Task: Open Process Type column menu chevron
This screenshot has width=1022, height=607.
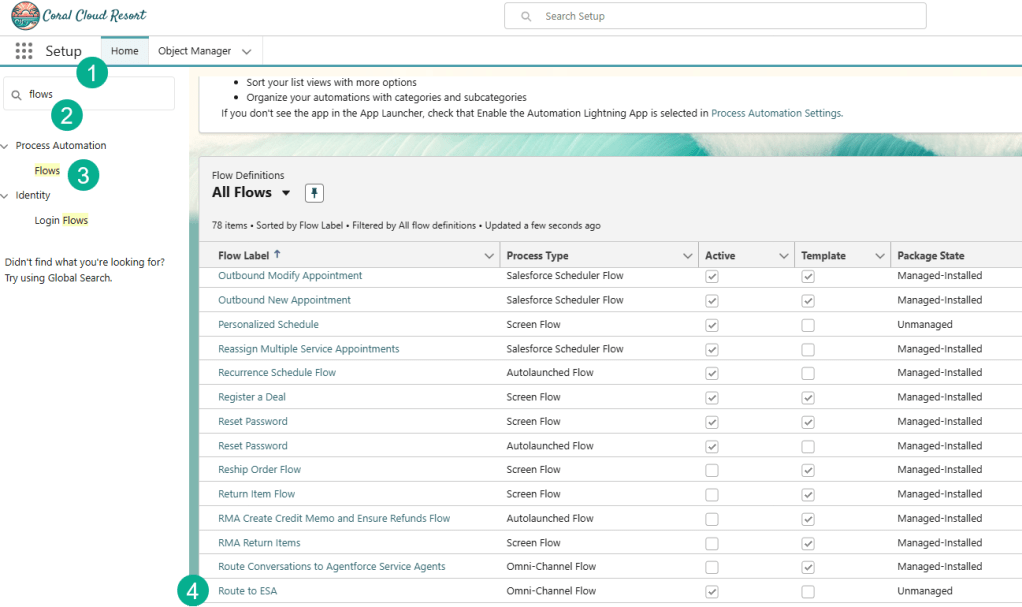Action: 687,256
